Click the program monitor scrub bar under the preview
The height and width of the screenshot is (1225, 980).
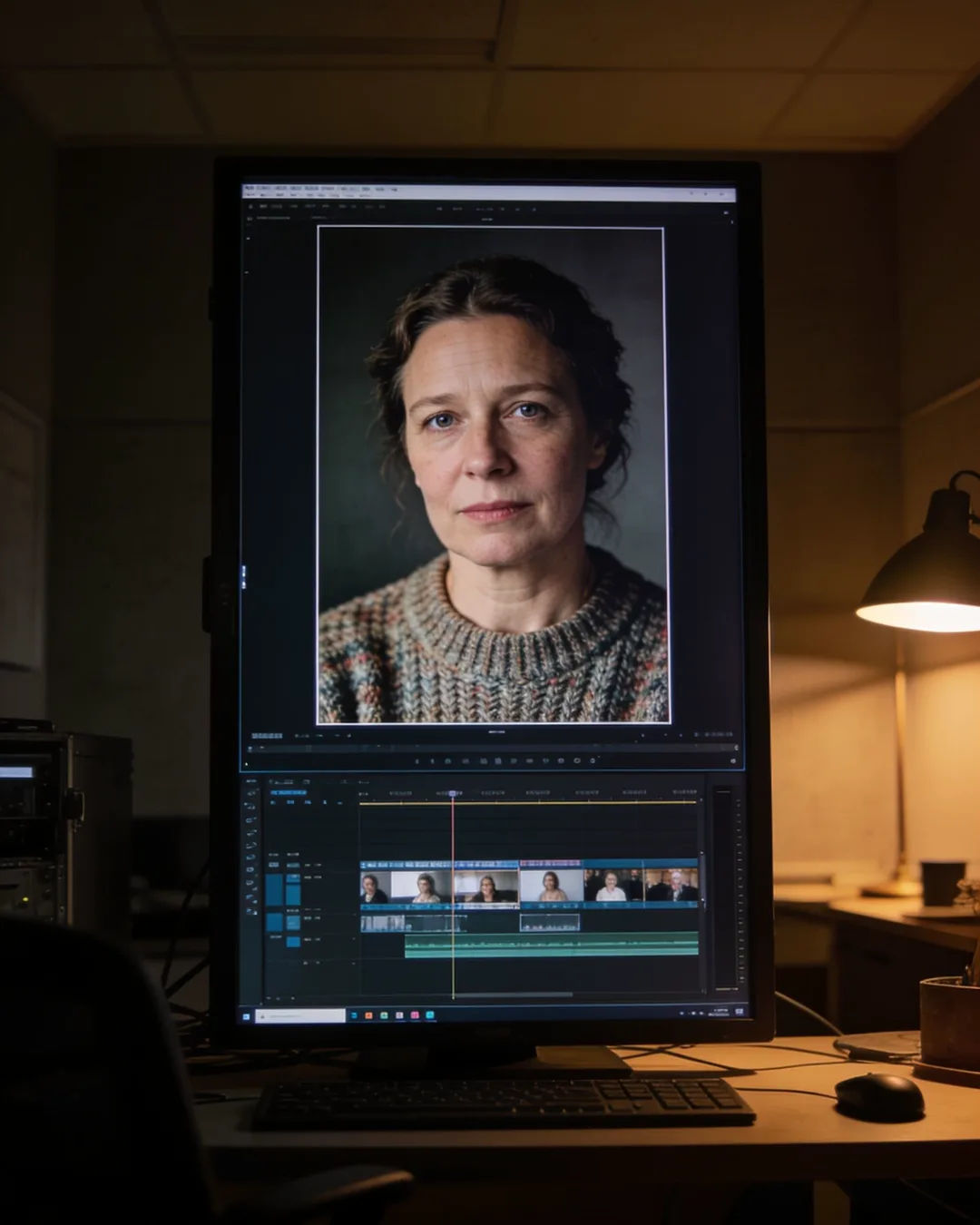[495, 748]
